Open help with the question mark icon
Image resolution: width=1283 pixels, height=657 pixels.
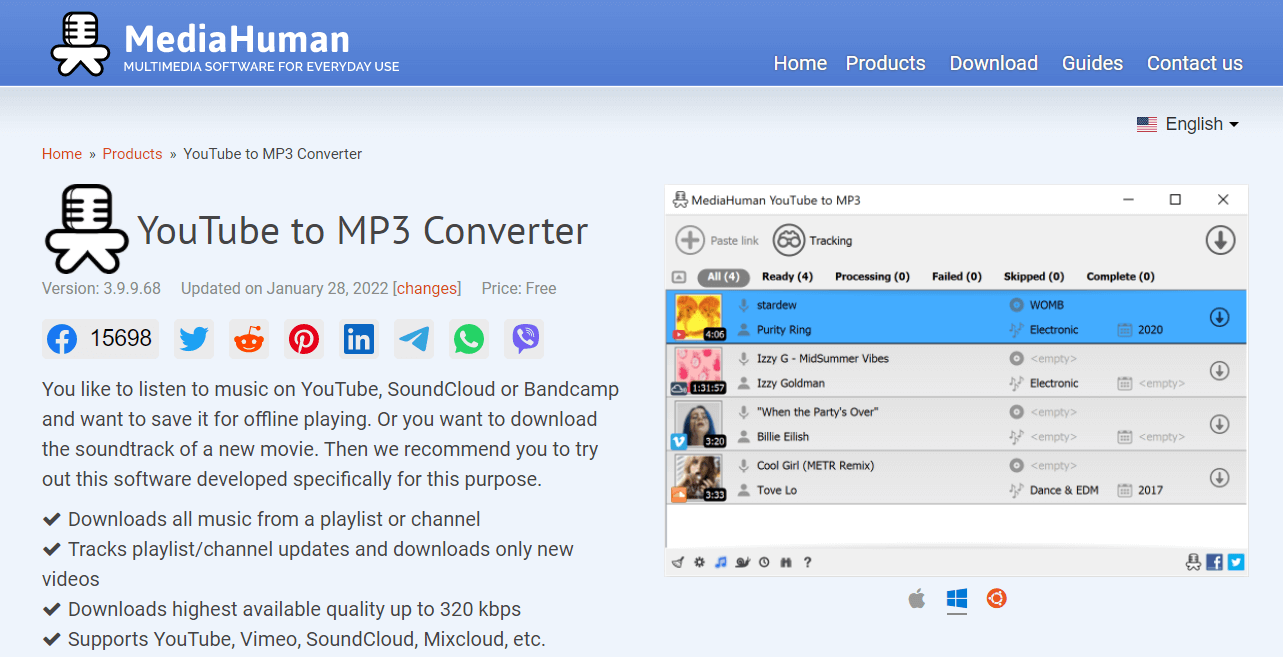tap(807, 562)
